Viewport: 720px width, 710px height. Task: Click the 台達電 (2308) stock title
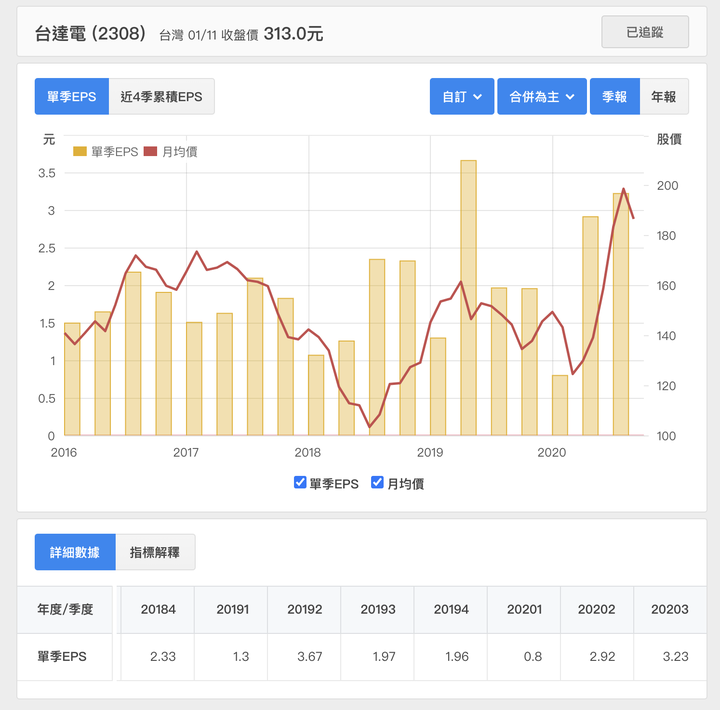tap(90, 34)
